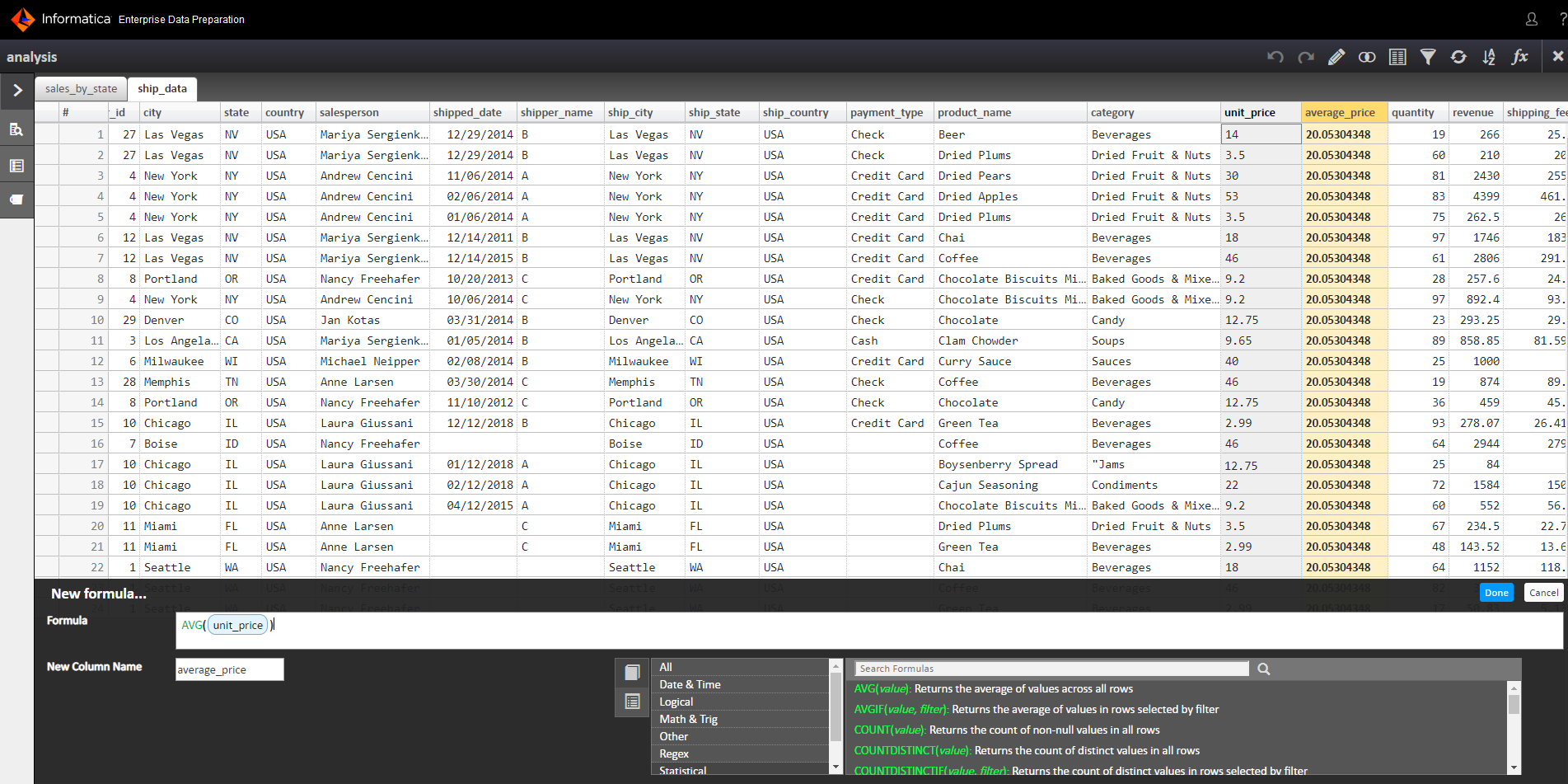
Task: Choose the COUNTDISTINCT(value) formula
Action: point(1027,751)
